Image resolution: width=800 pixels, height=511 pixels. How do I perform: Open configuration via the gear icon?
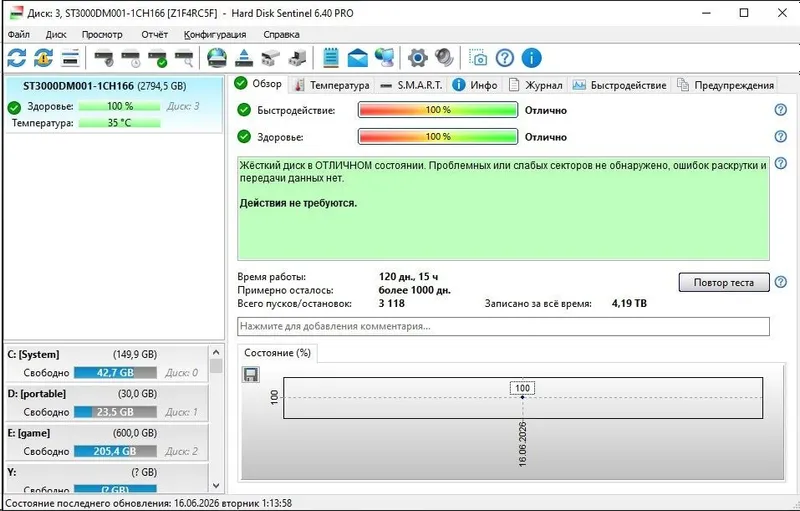point(417,58)
